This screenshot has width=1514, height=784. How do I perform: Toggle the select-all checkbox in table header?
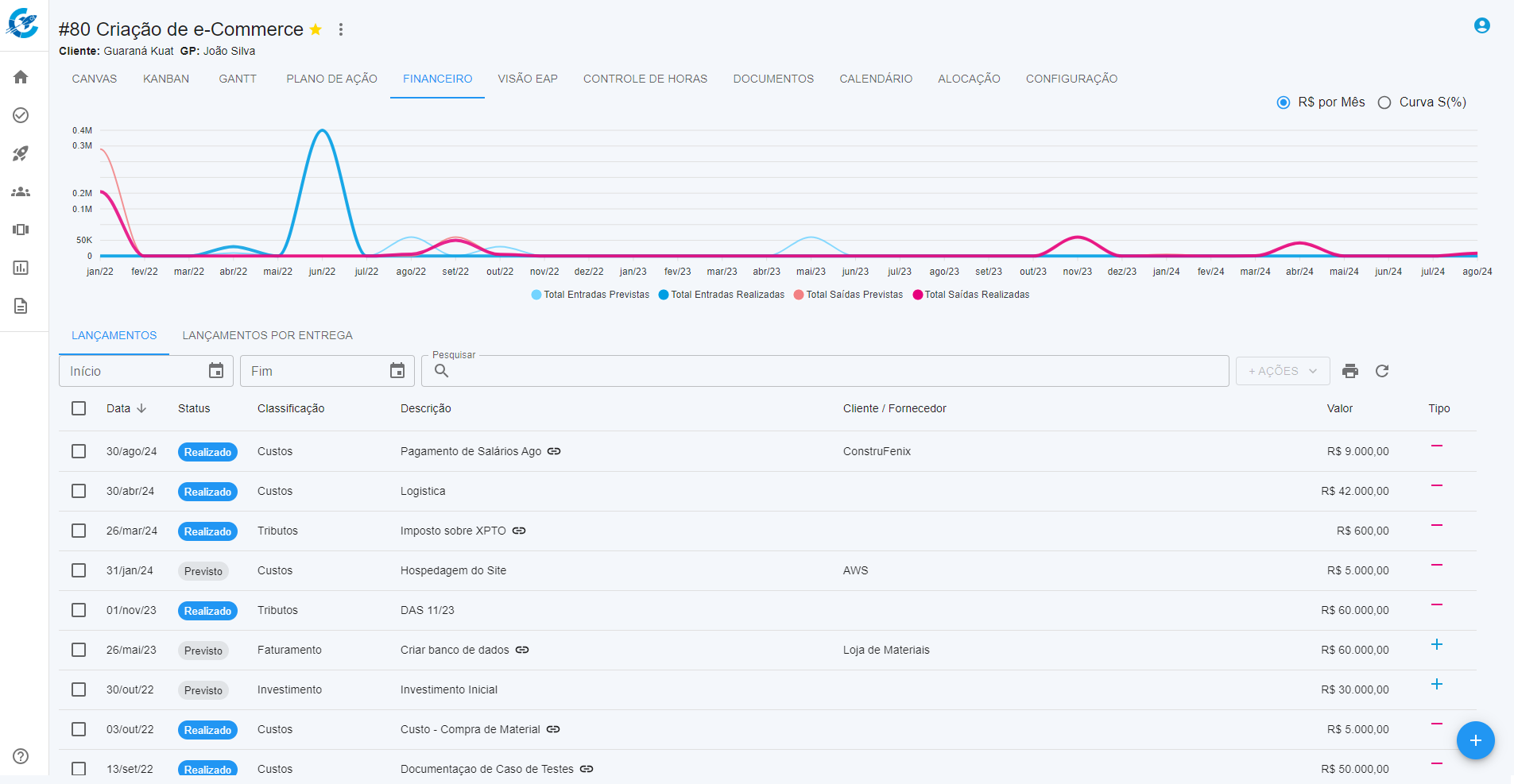click(x=79, y=408)
